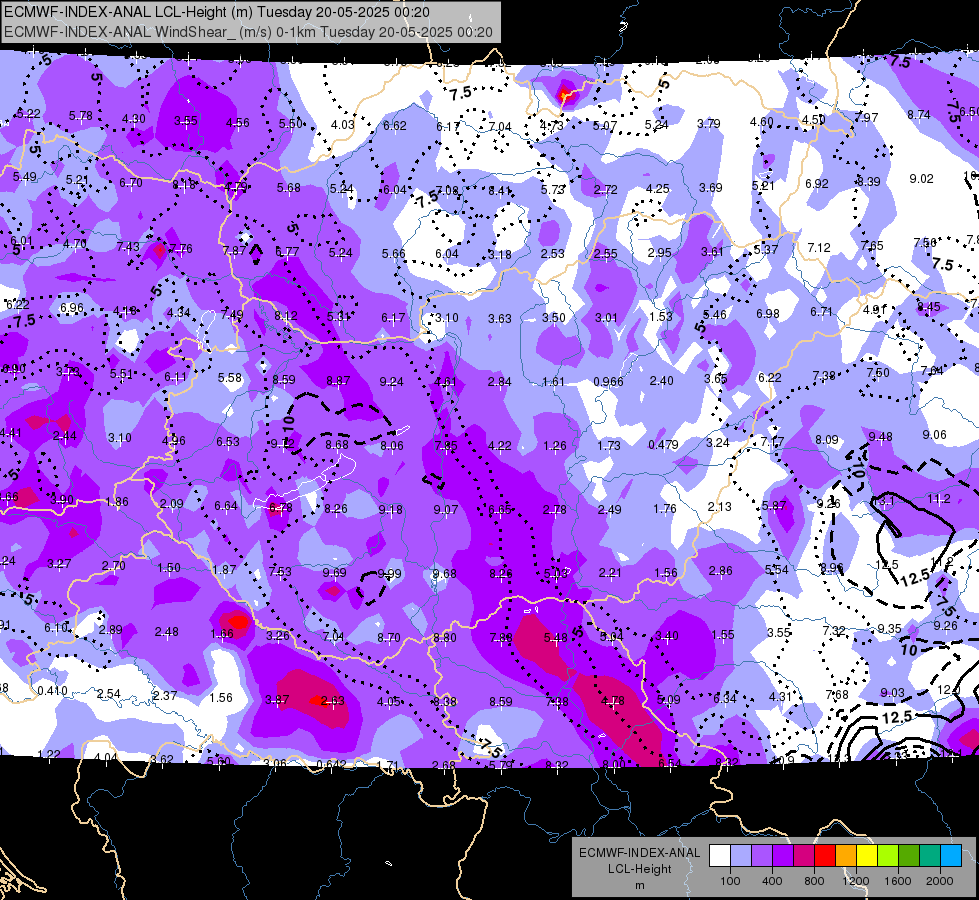
Task: Click the legend unit label 'm'
Action: 639,886
